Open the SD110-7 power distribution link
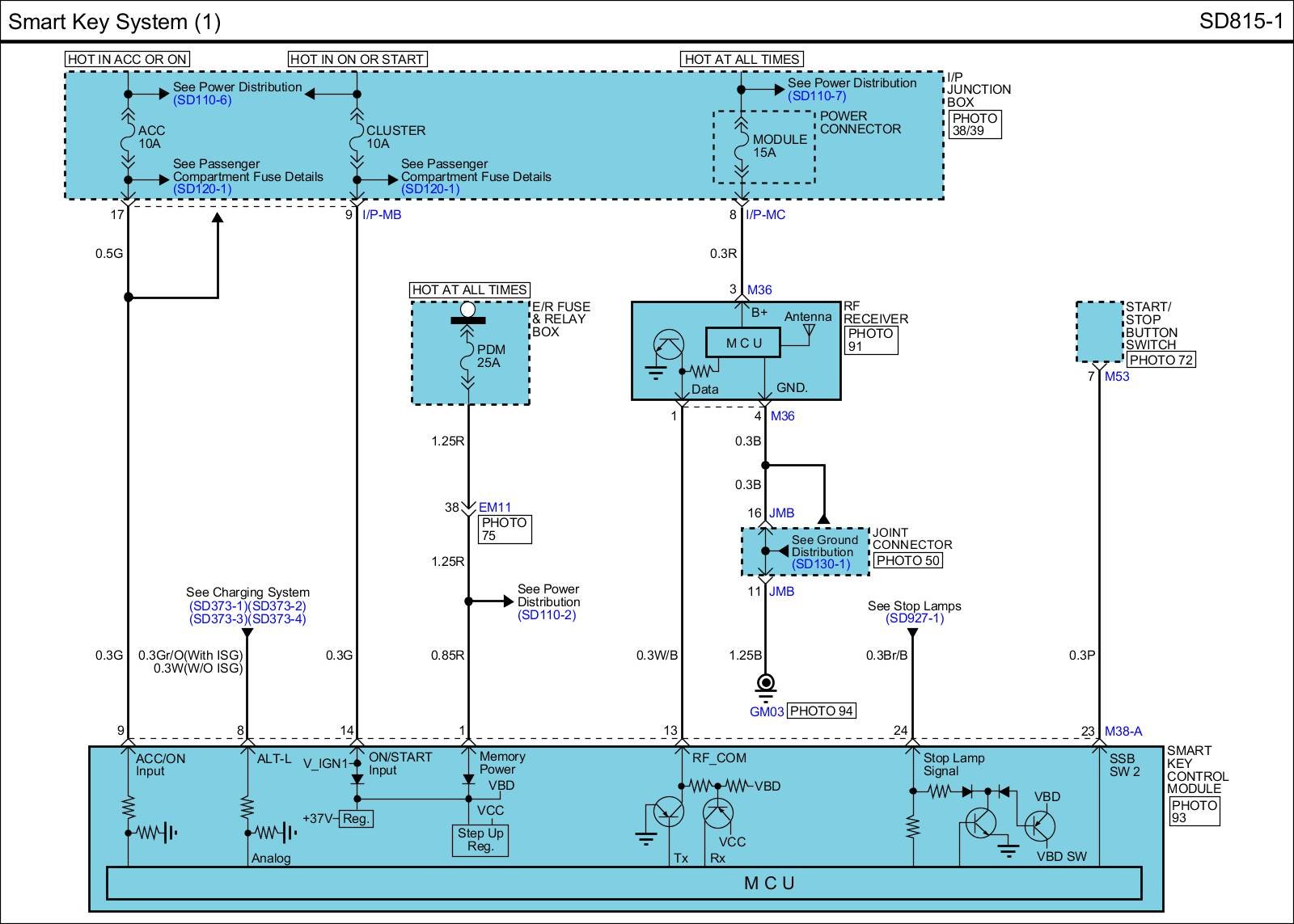The image size is (1294, 924). (x=817, y=96)
